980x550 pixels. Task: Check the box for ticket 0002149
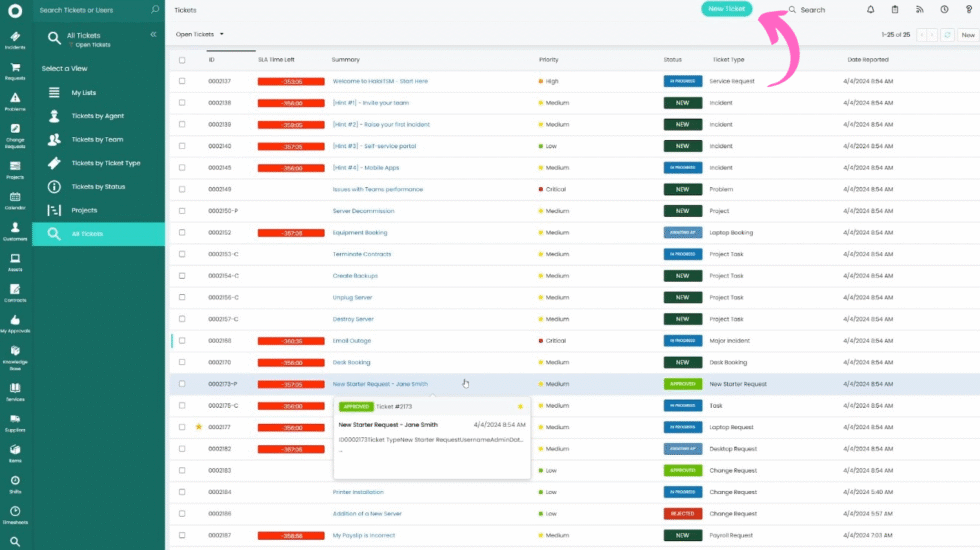tap(182, 189)
